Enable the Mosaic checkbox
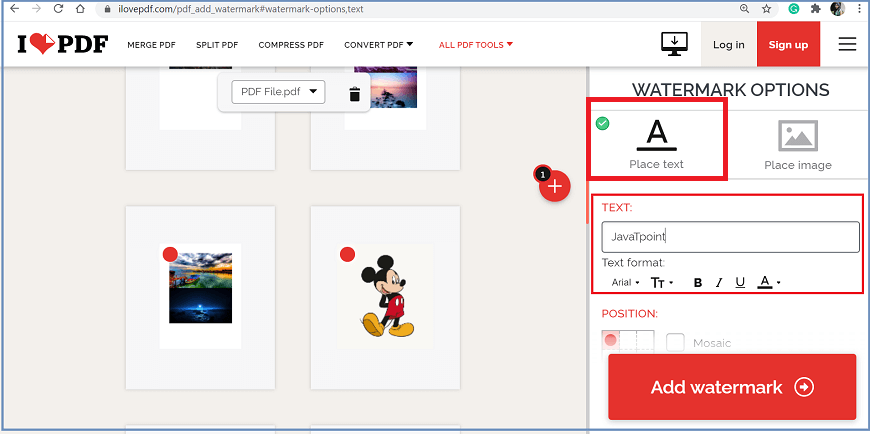 [x=675, y=342]
